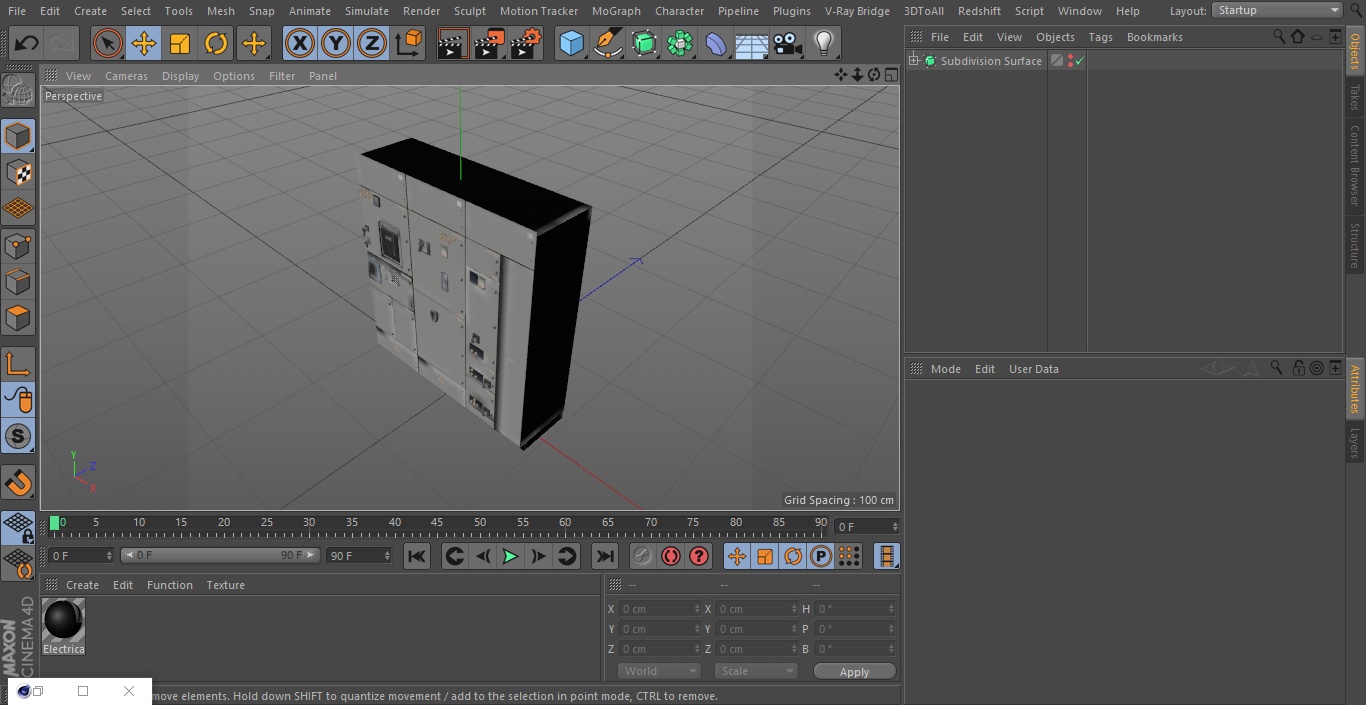Go to start of animation
This screenshot has width=1366, height=705.
[417, 556]
